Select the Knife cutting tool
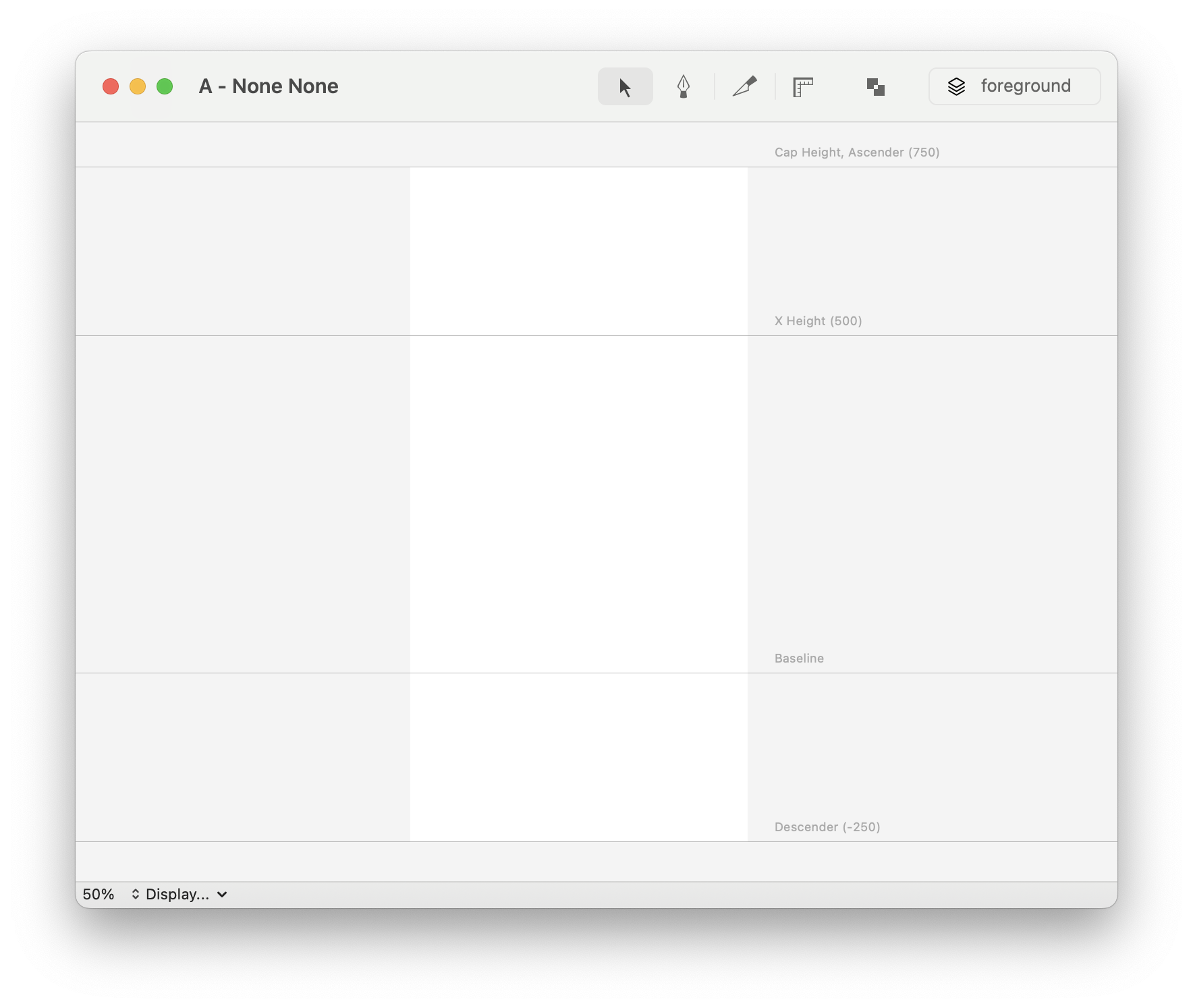This screenshot has width=1193, height=1008. [x=745, y=86]
